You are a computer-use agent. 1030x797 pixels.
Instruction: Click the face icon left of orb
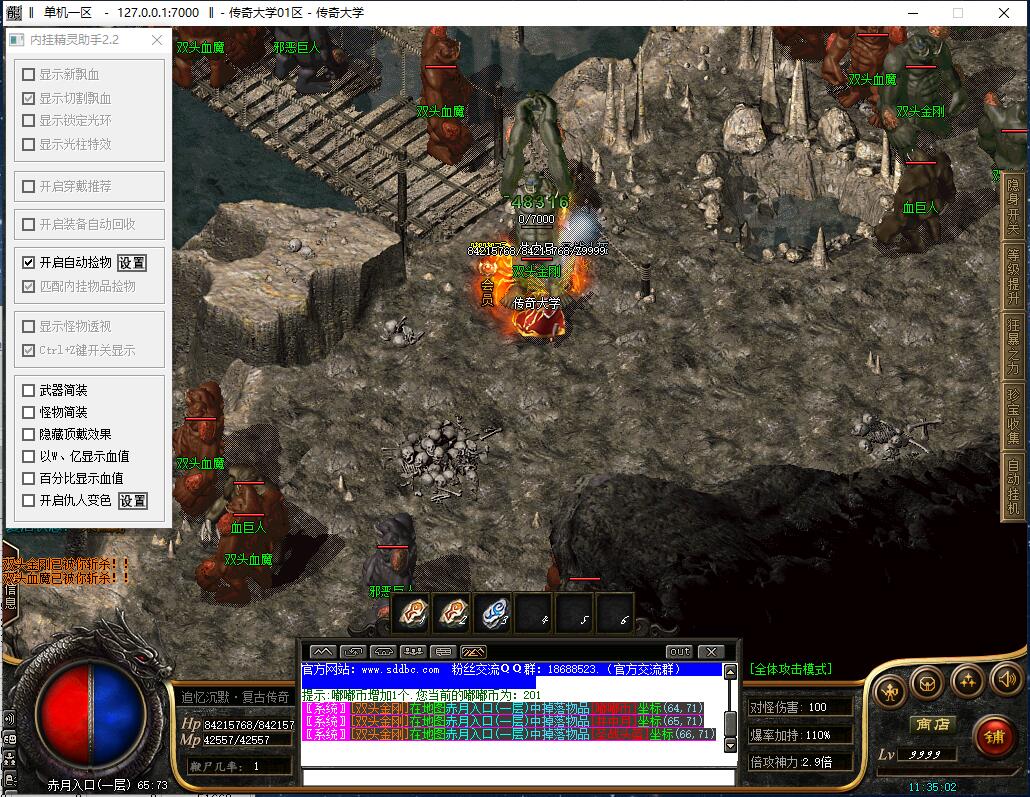(x=9, y=740)
